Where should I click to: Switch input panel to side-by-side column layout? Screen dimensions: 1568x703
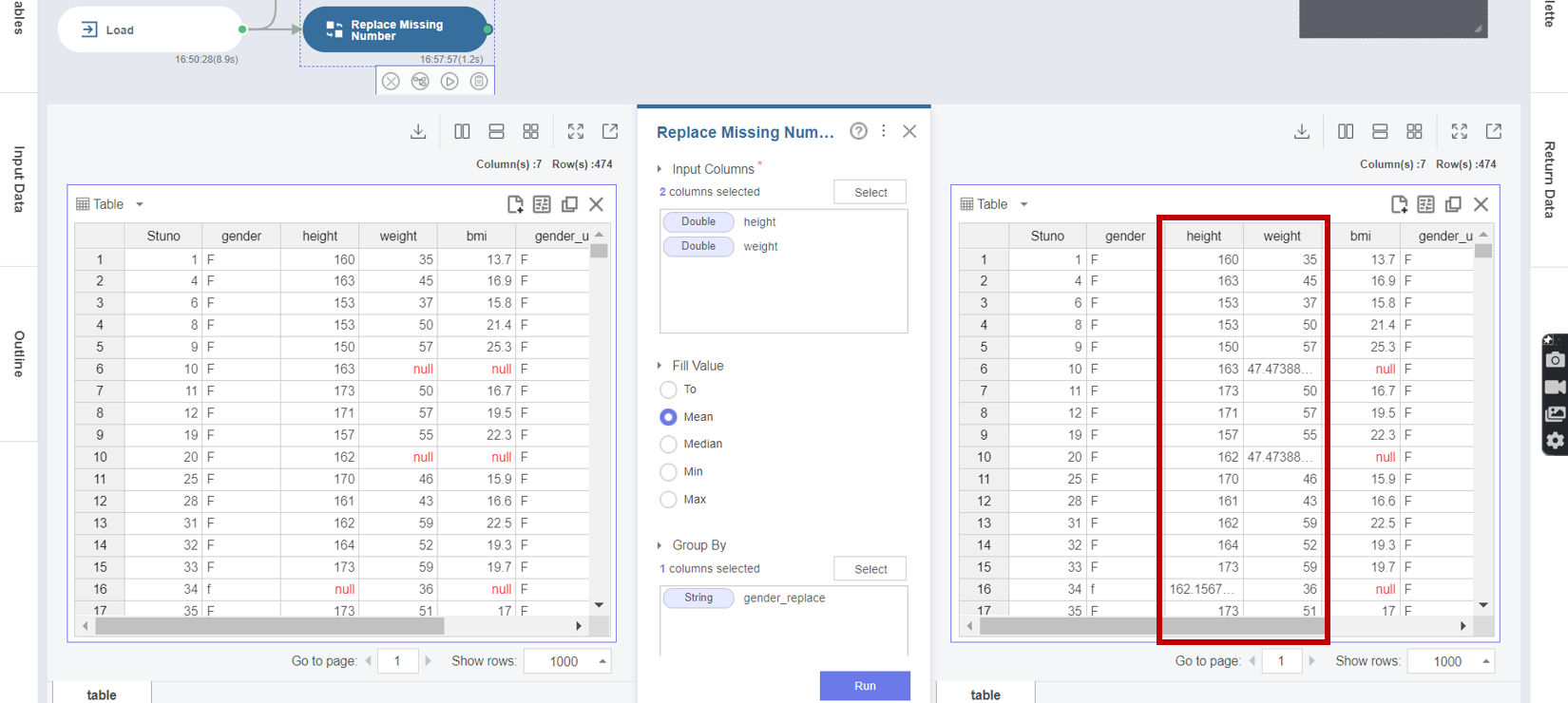[x=462, y=131]
